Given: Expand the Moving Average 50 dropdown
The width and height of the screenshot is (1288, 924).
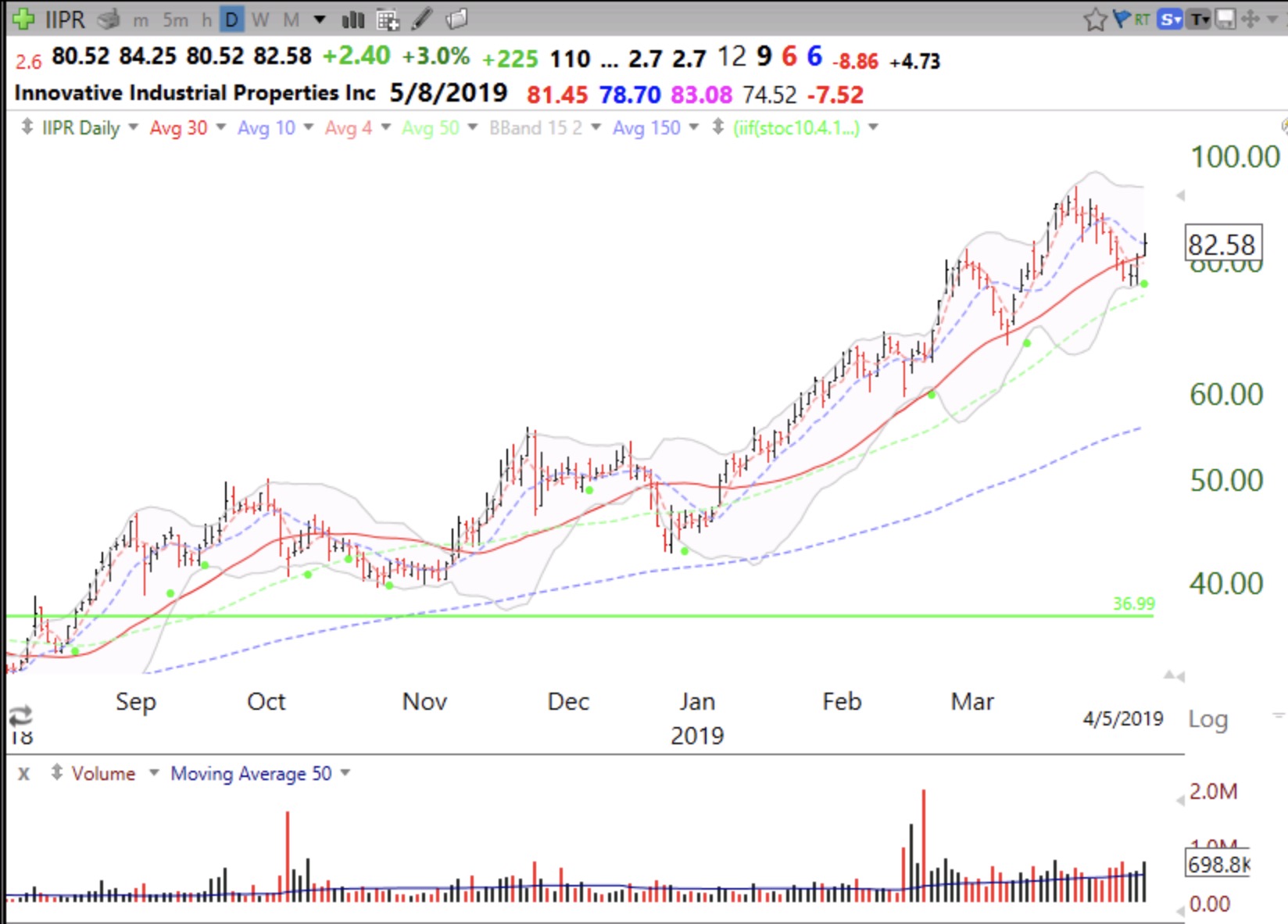Looking at the screenshot, I should pyautogui.click(x=345, y=772).
